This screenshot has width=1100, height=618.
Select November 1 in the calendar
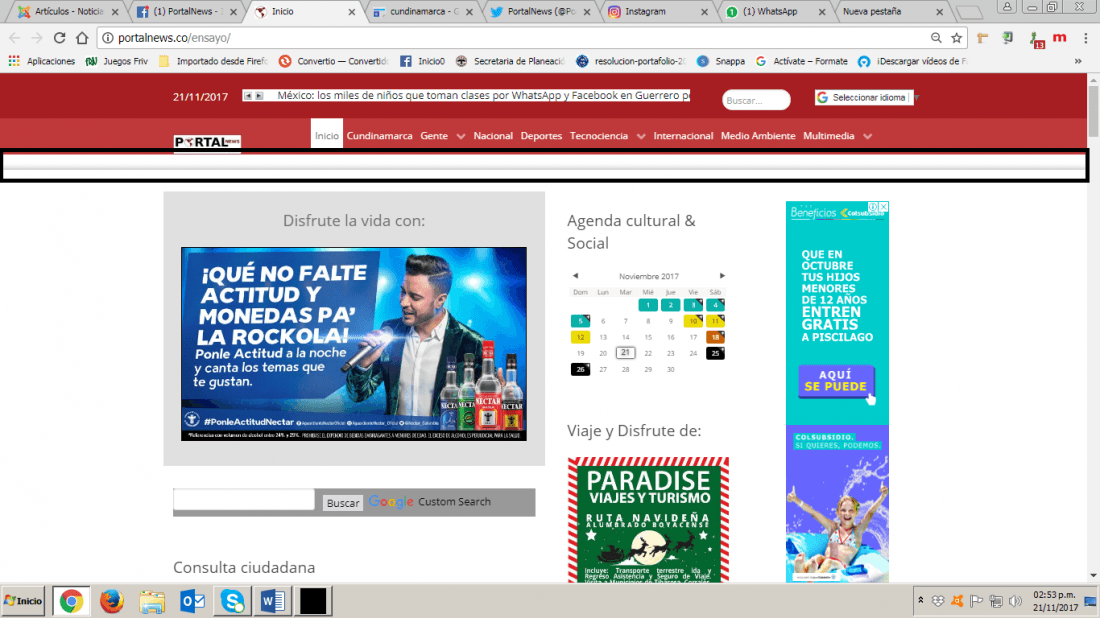coord(648,305)
